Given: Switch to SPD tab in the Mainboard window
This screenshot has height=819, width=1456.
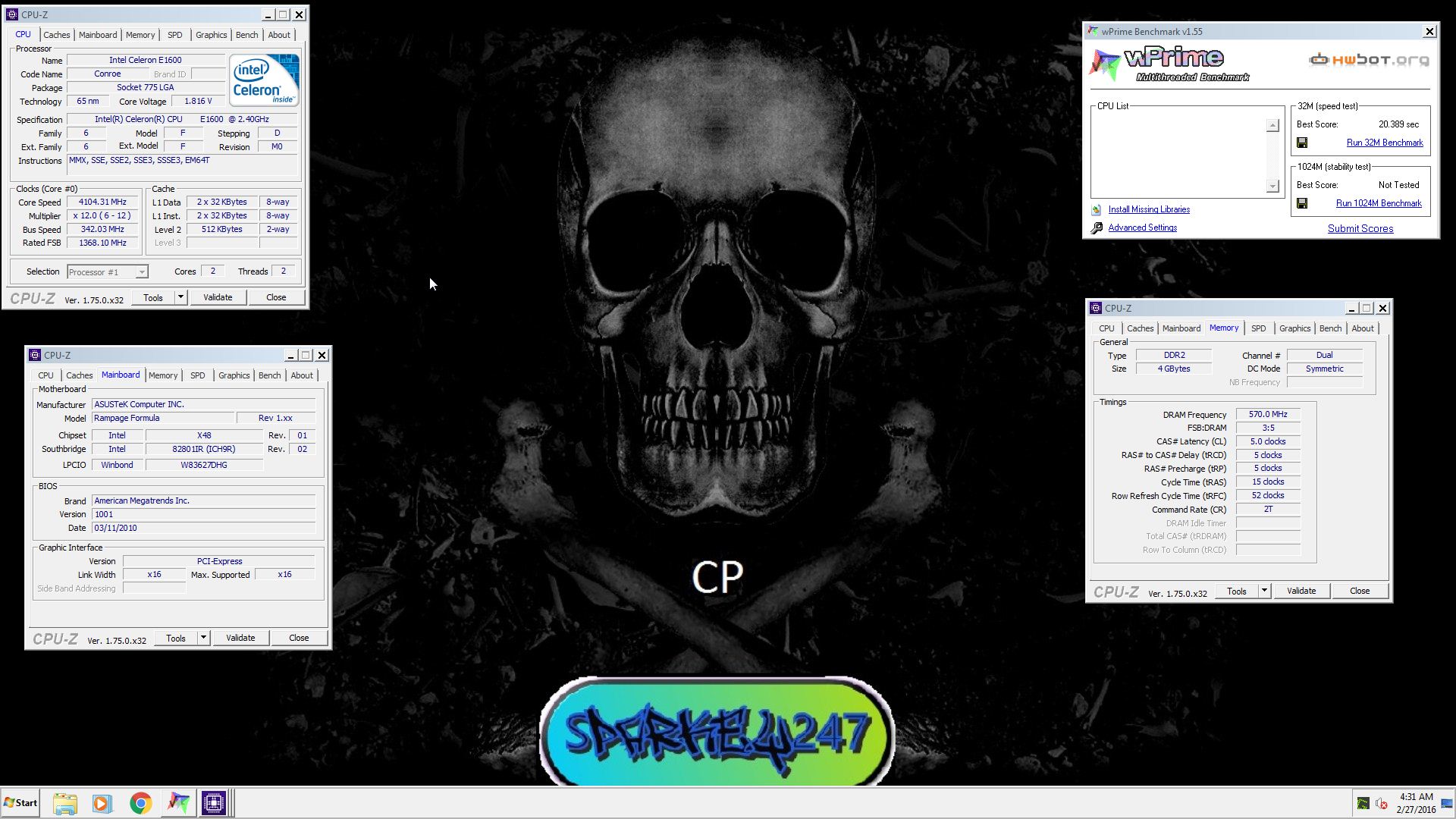Looking at the screenshot, I should (198, 375).
